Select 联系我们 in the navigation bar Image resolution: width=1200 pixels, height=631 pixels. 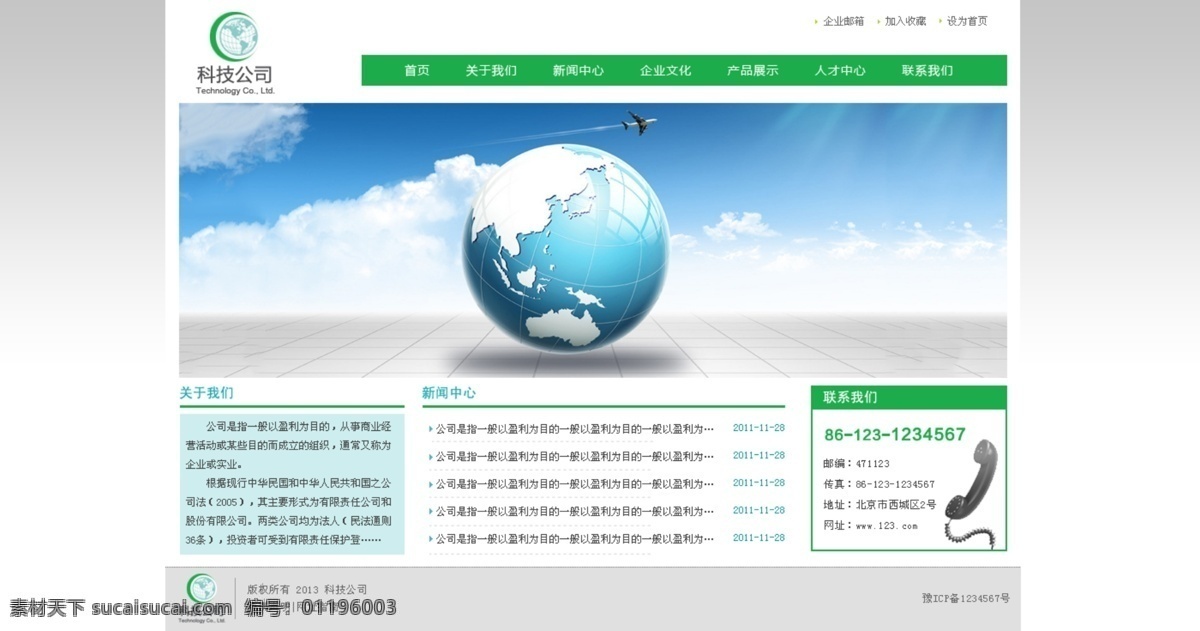(927, 71)
